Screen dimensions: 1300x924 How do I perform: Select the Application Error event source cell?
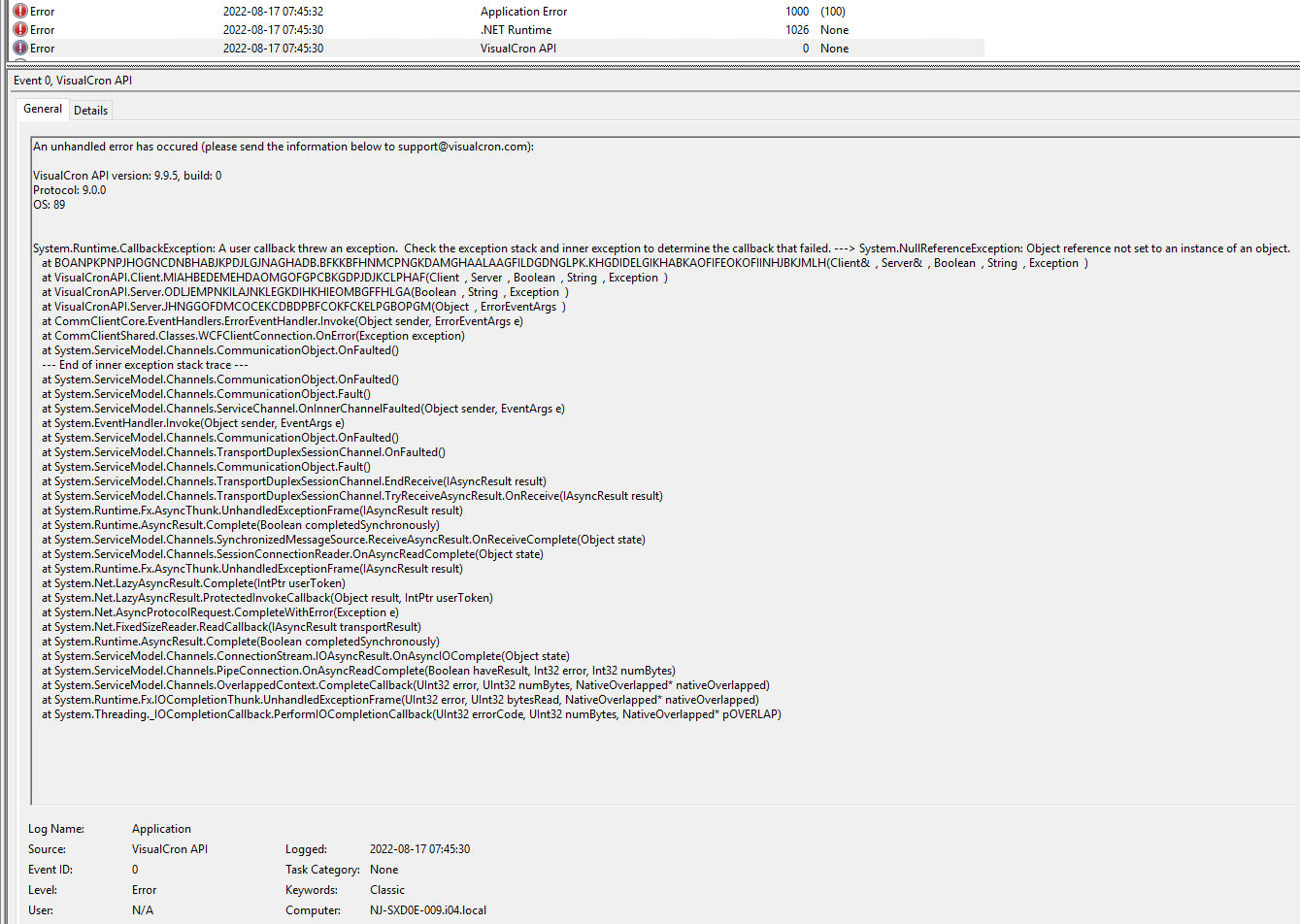coord(523,12)
